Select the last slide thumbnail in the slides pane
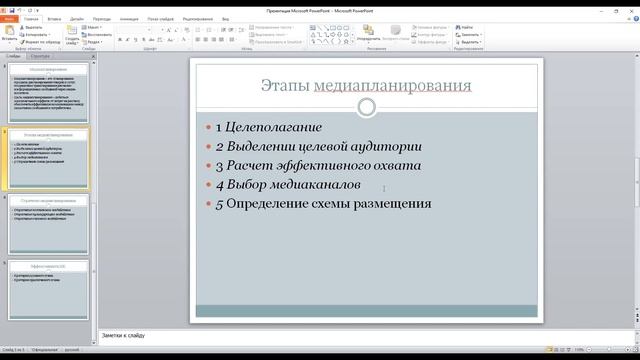 48,289
